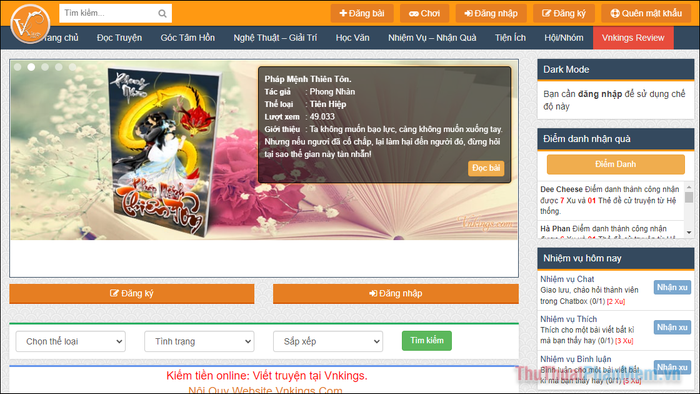Click Đăng nhập in the top bar

[x=491, y=13]
